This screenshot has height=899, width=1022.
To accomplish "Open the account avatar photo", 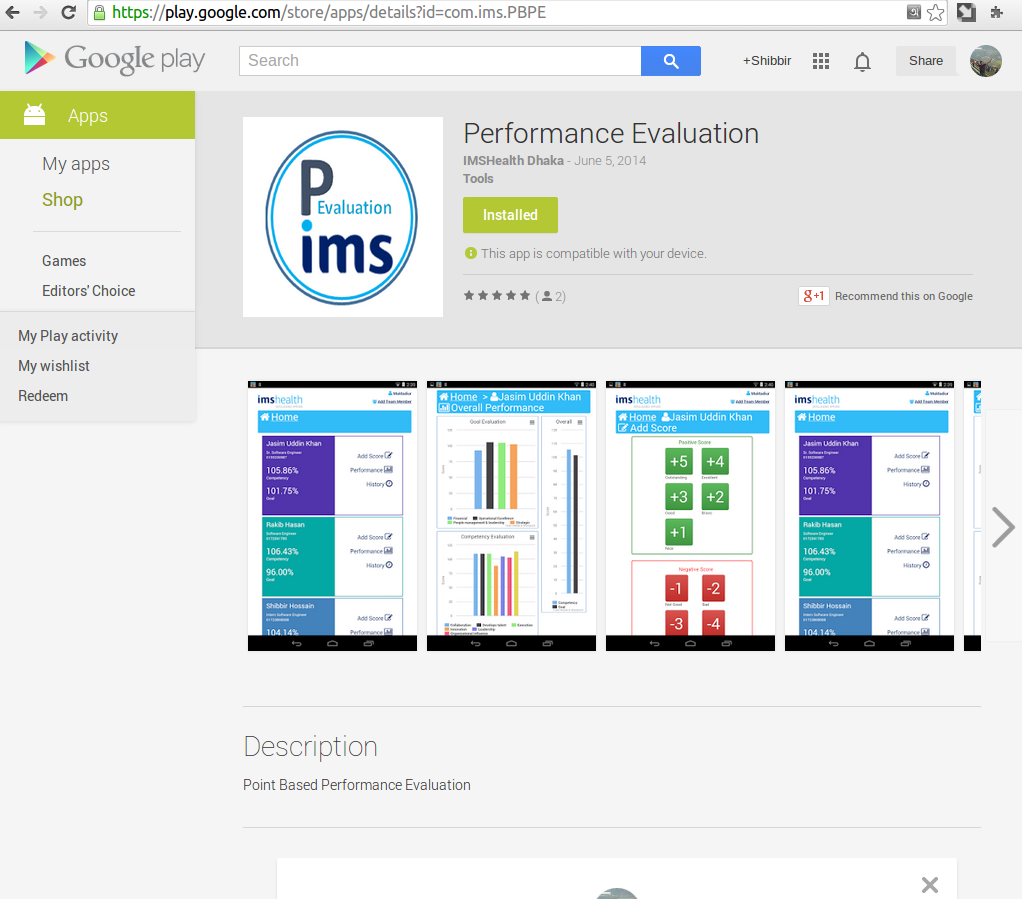I will pos(986,61).
